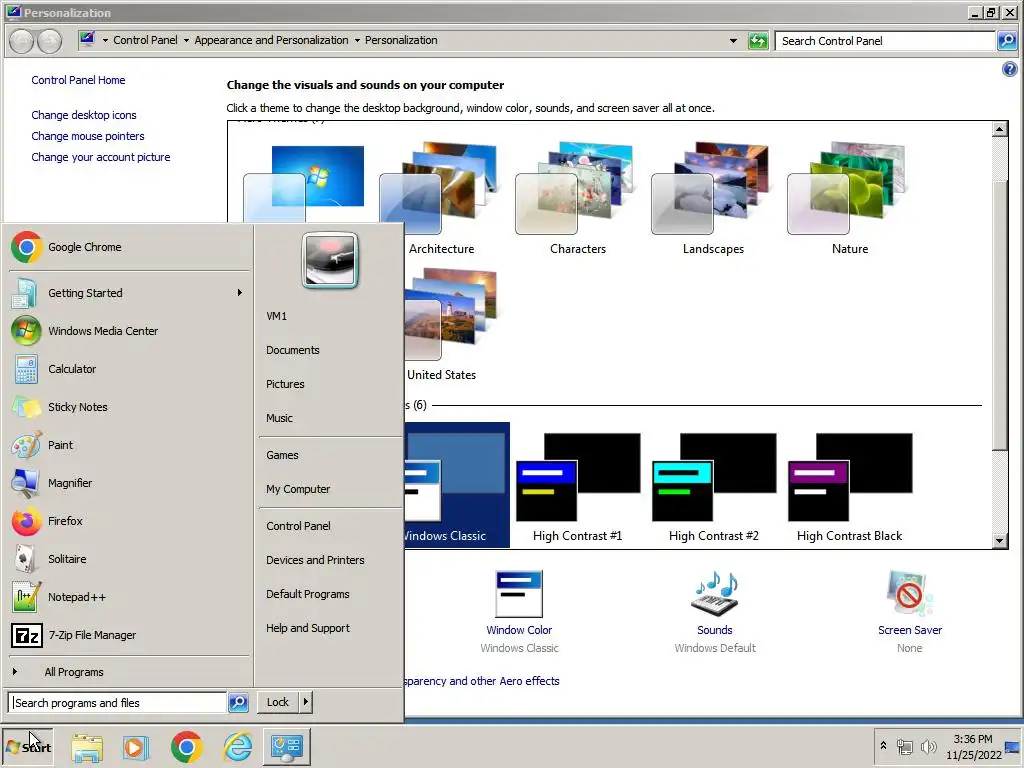
Task: Click the Lock button
Action: [x=278, y=702]
